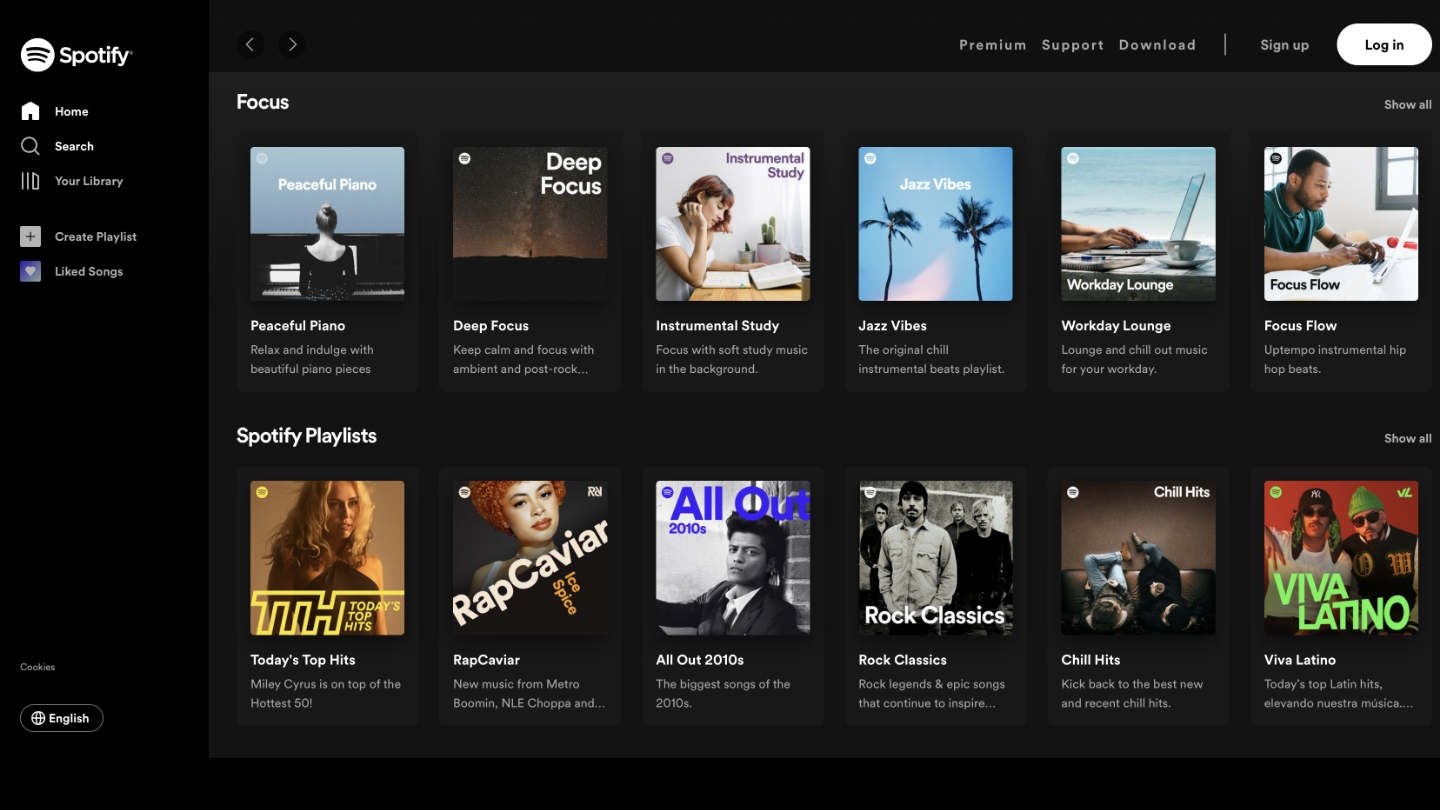Select the Home icon
Screen dimensions: 1440x810
(x=30, y=111)
